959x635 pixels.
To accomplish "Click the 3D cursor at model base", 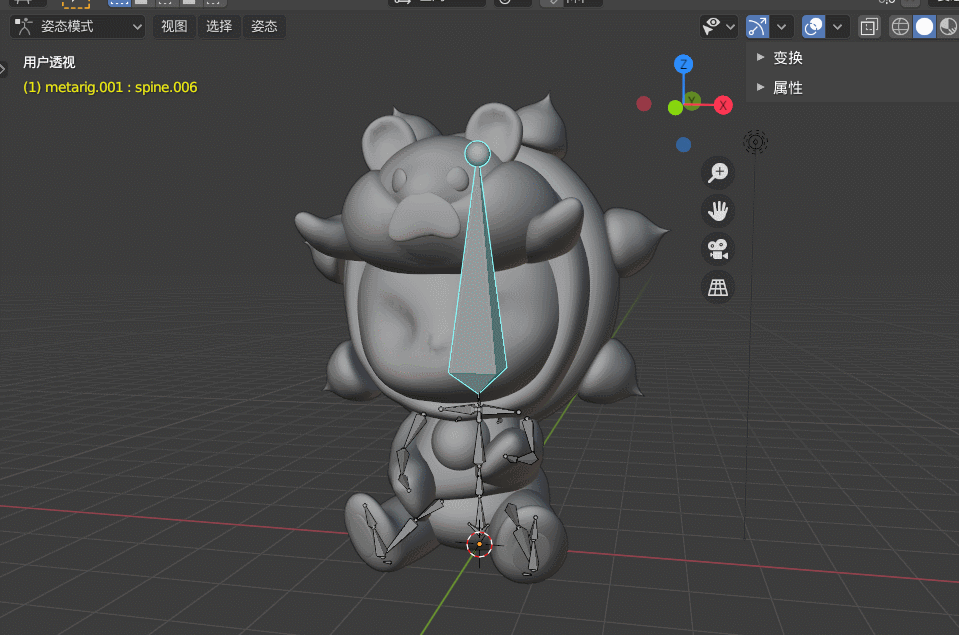I will [x=479, y=544].
